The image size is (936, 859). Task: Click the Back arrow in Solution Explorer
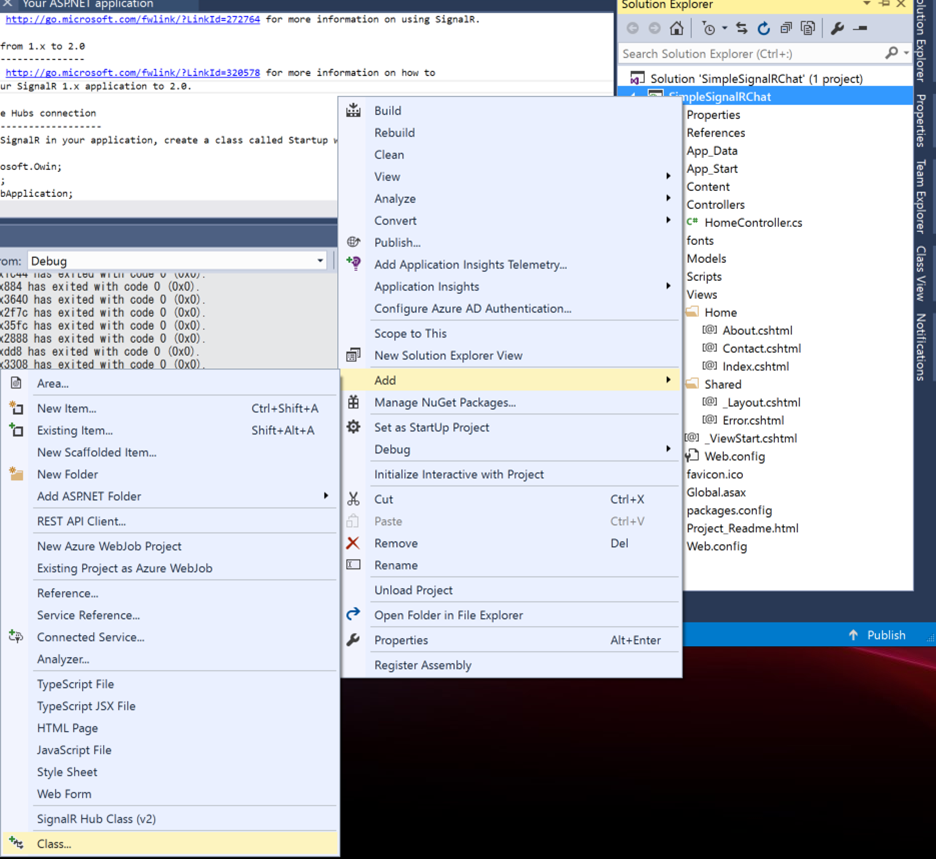tap(633, 28)
